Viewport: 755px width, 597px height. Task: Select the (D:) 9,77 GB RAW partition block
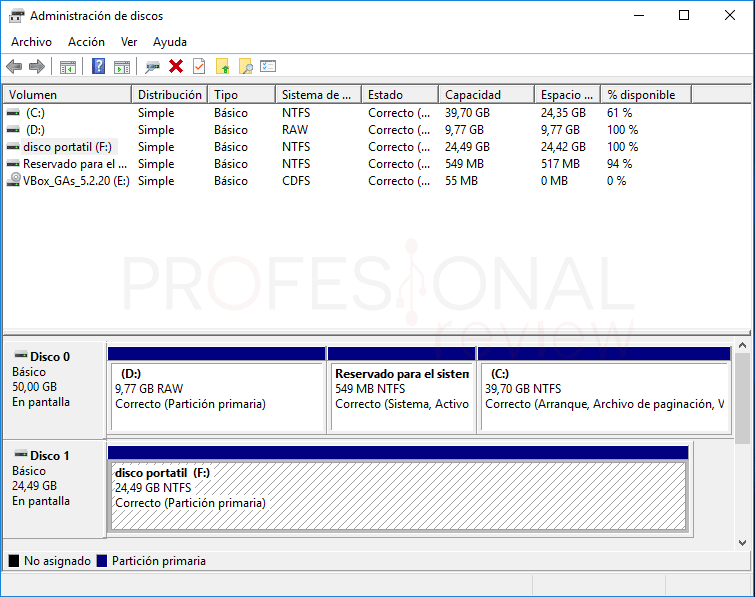(x=217, y=390)
